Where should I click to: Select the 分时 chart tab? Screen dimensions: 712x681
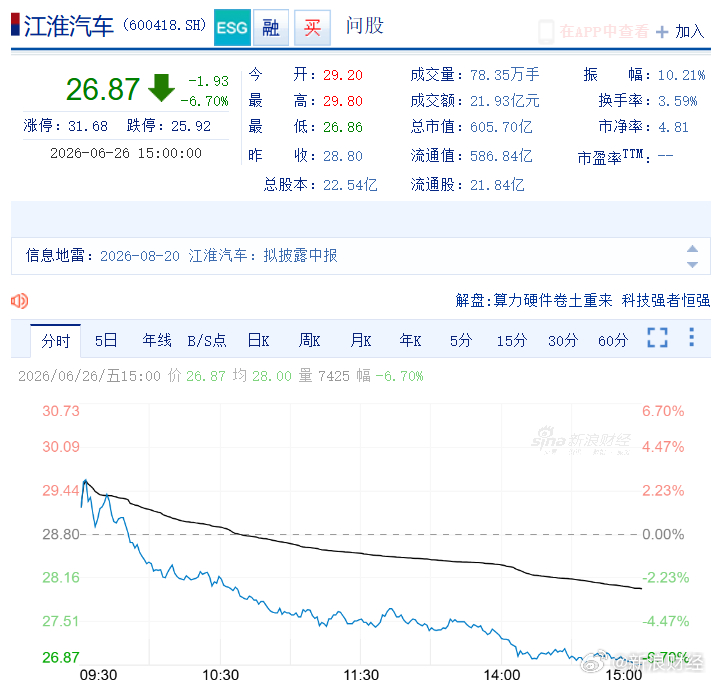coord(55,340)
